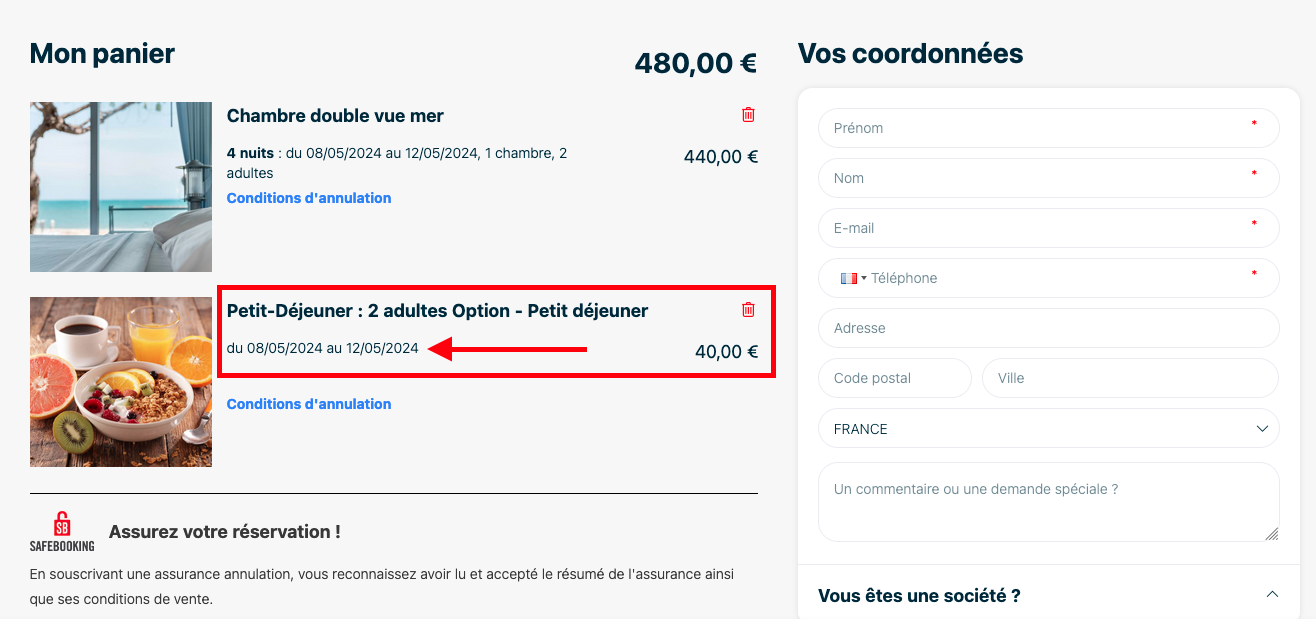
Task: Open the room's Conditions d'annulation
Action: 309,198
